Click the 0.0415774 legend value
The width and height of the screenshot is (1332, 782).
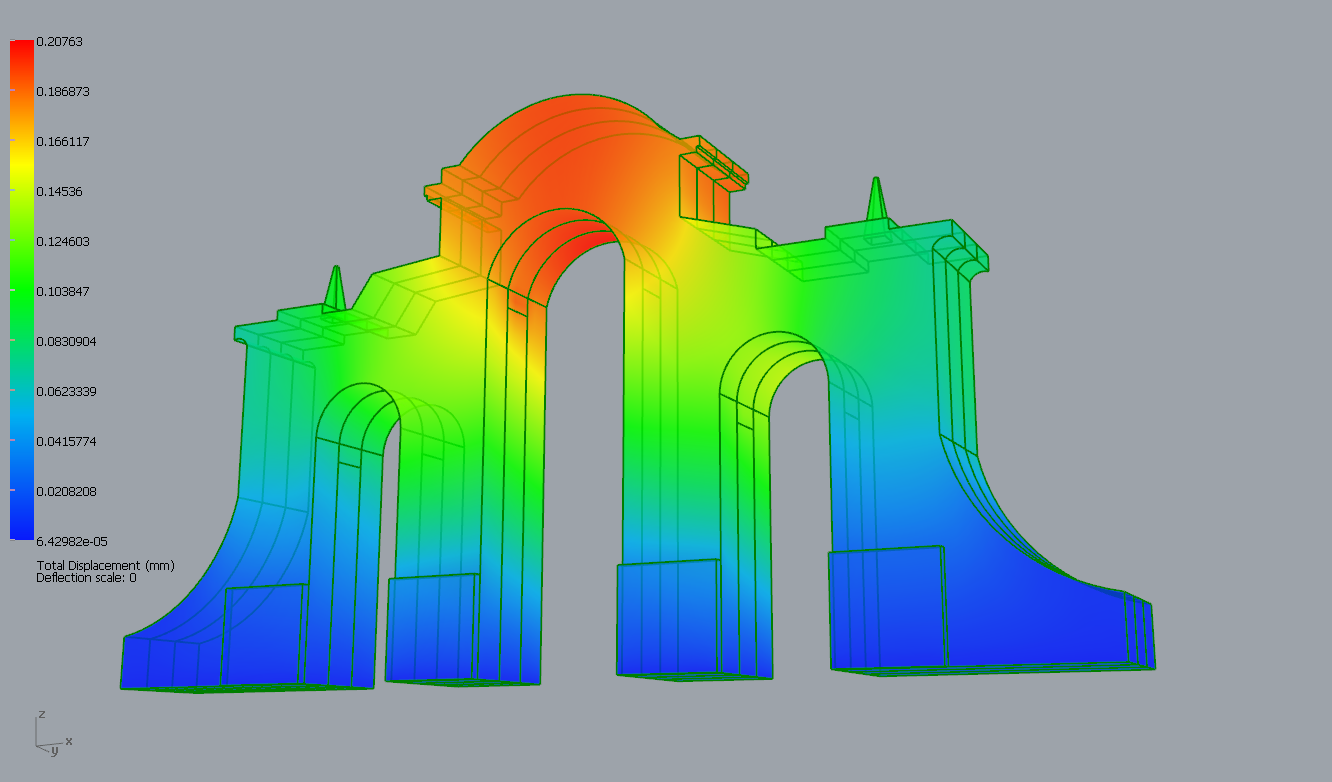click(66, 441)
